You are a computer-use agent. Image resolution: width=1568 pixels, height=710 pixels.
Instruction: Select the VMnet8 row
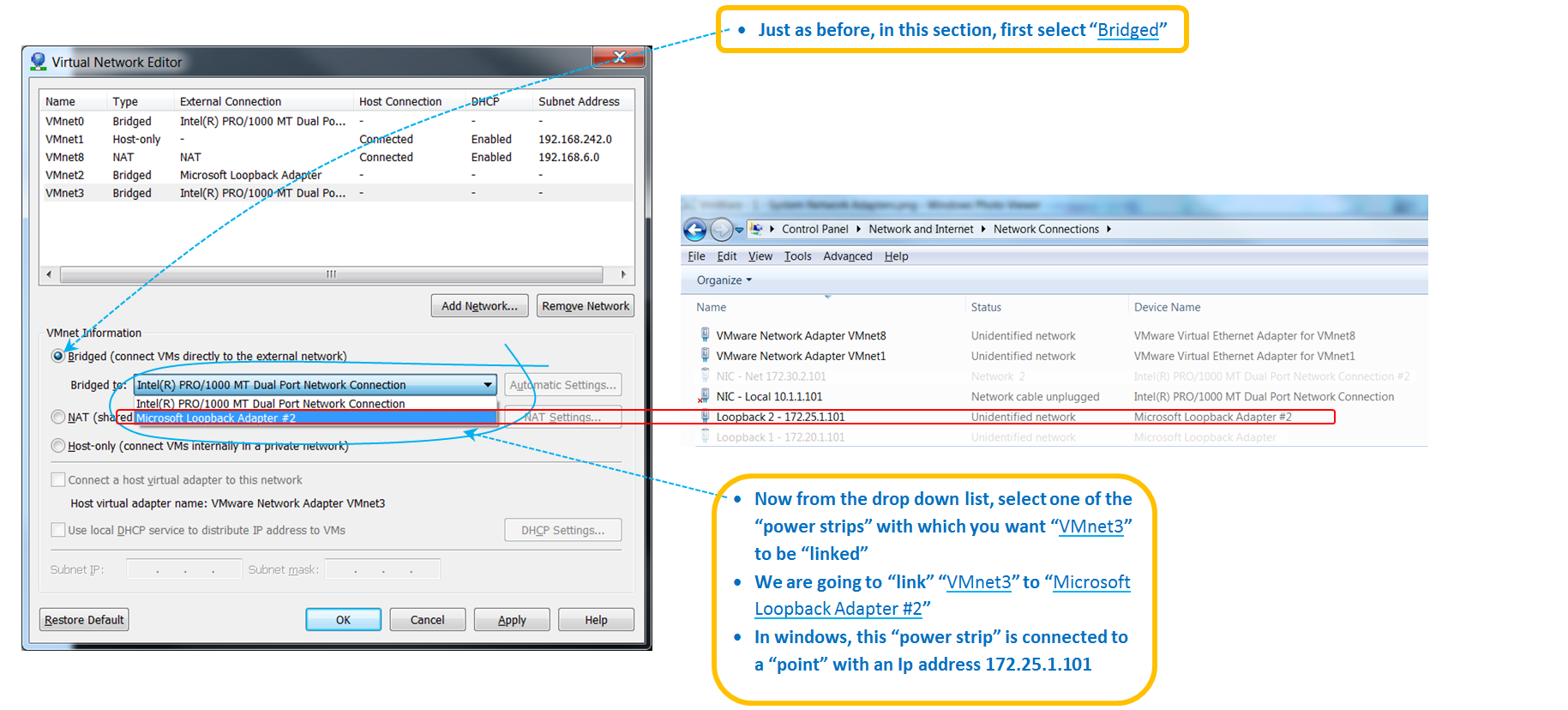(336, 157)
